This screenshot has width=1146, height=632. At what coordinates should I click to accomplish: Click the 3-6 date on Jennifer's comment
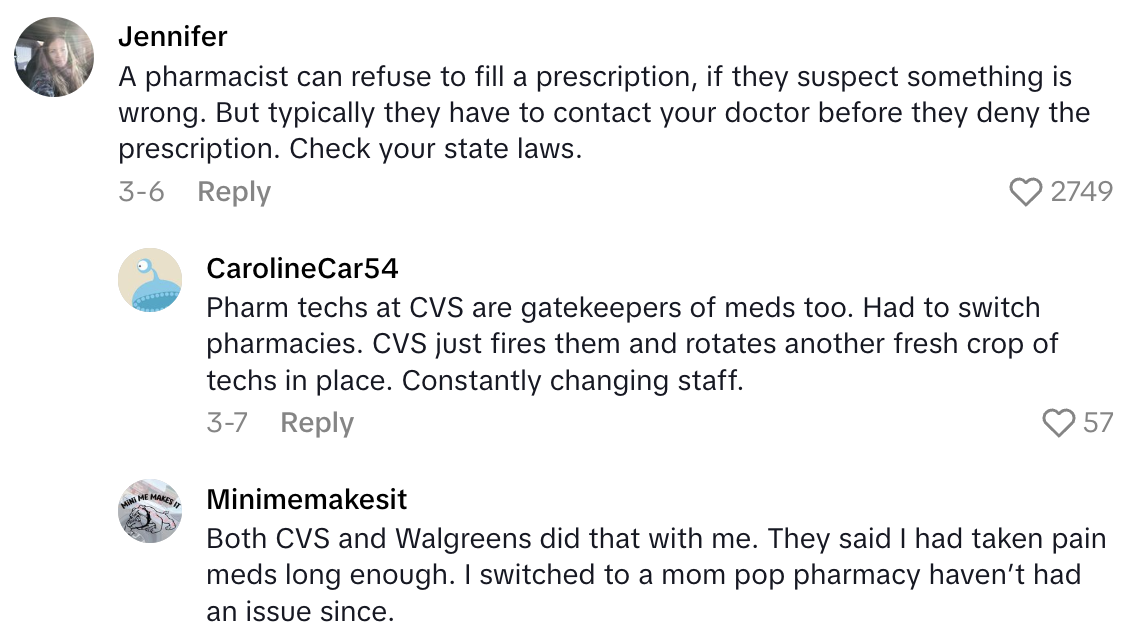141,192
